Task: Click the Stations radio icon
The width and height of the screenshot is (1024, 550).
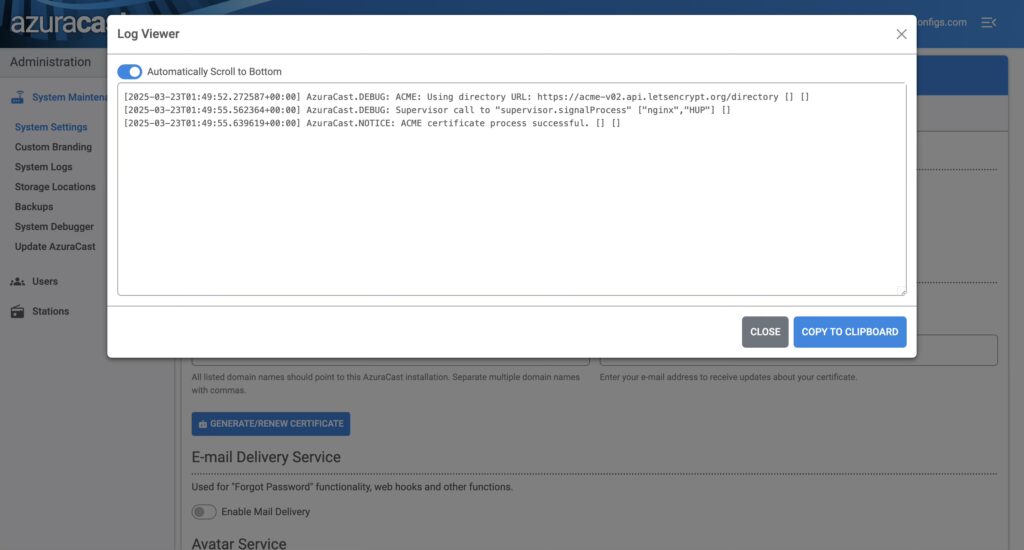Action: coord(18,312)
